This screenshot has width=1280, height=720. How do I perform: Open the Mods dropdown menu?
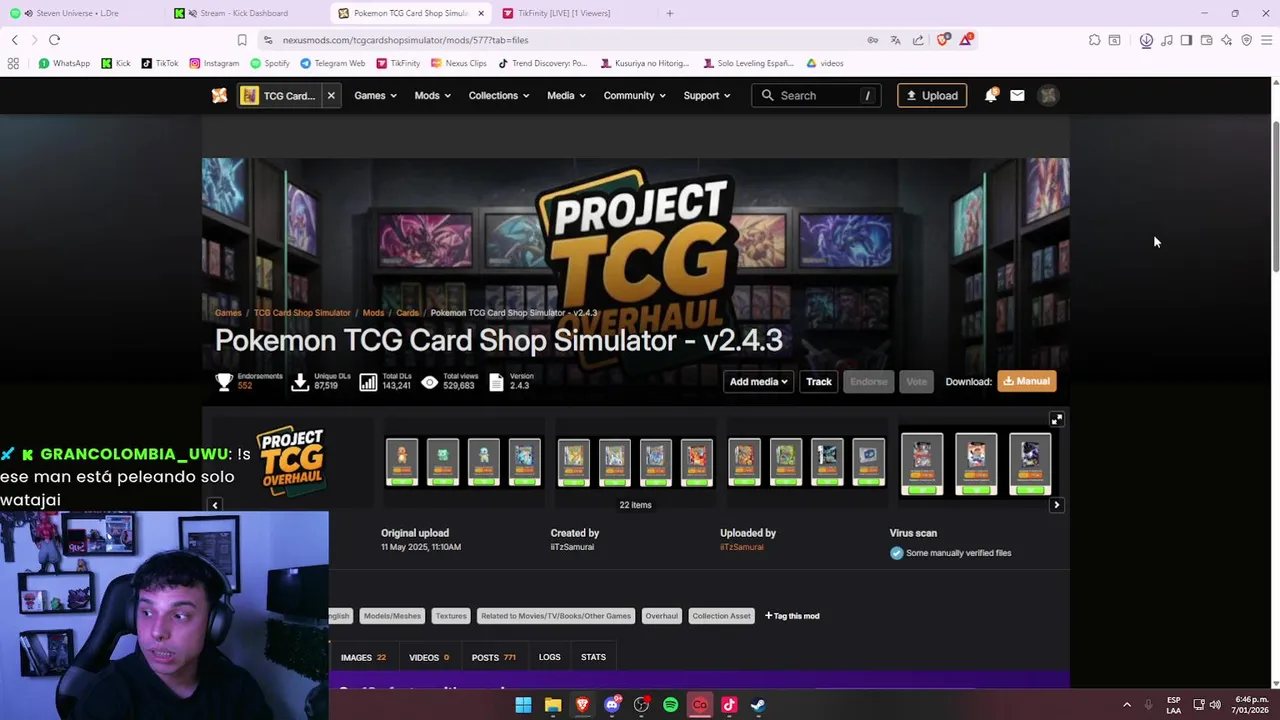tap(432, 96)
